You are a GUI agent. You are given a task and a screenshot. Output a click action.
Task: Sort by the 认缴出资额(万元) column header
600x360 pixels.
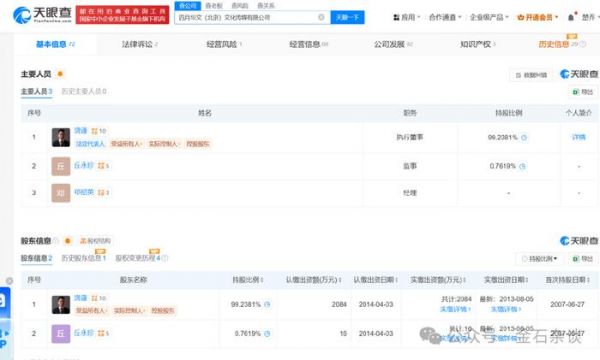click(314, 280)
